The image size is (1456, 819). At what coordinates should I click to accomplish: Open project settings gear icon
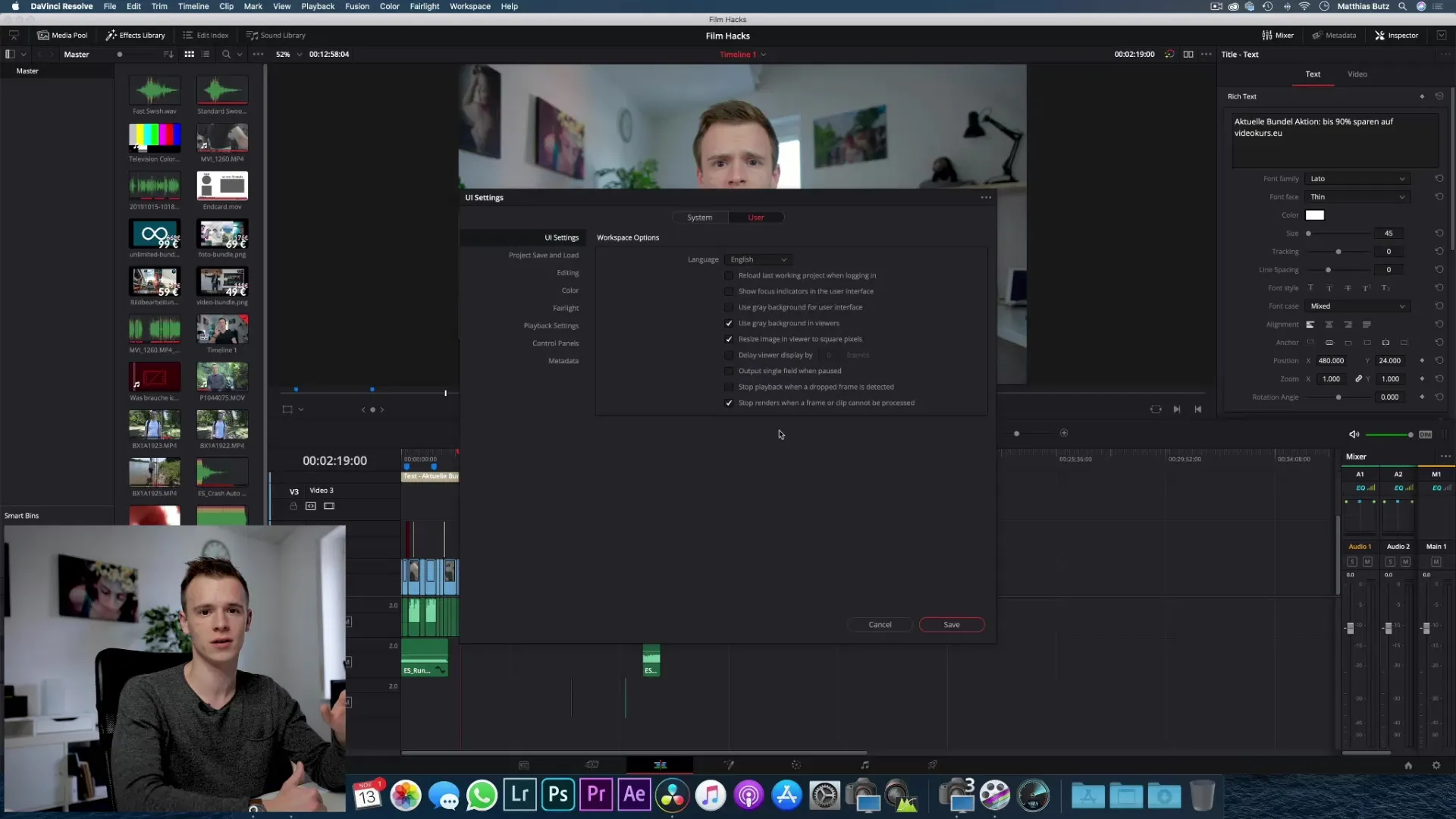1436,766
